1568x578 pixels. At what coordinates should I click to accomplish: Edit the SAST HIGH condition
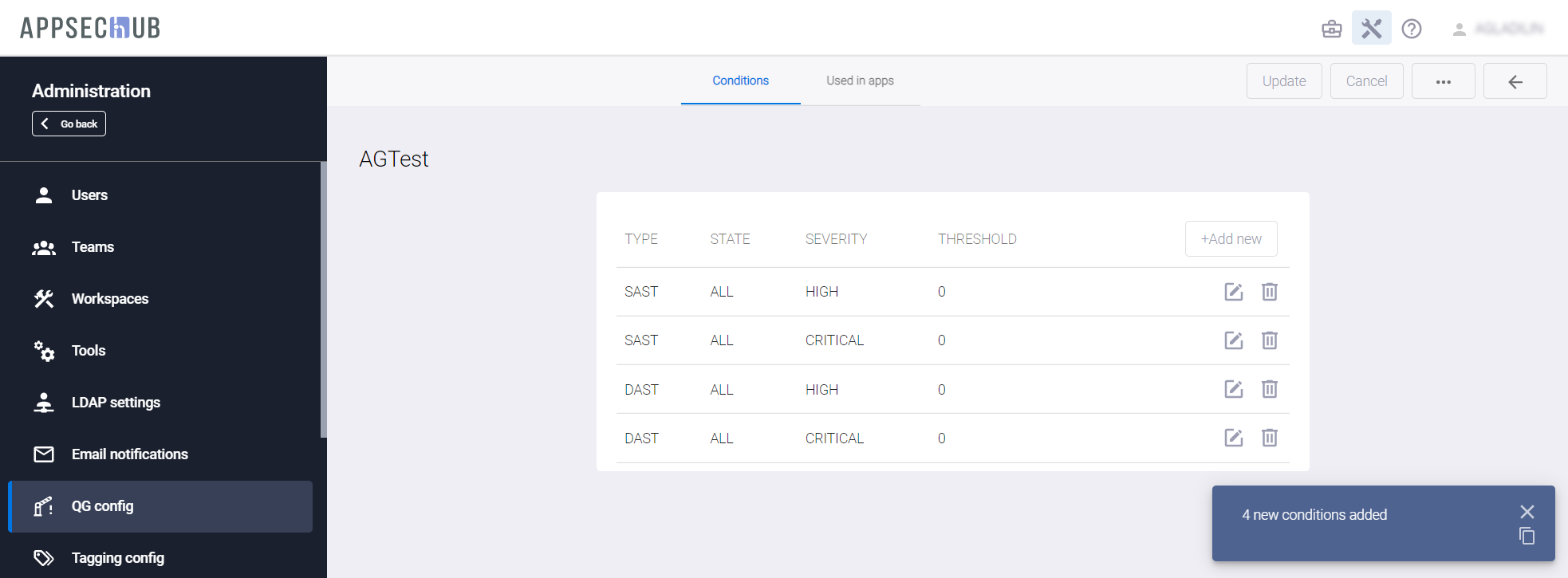1233,292
